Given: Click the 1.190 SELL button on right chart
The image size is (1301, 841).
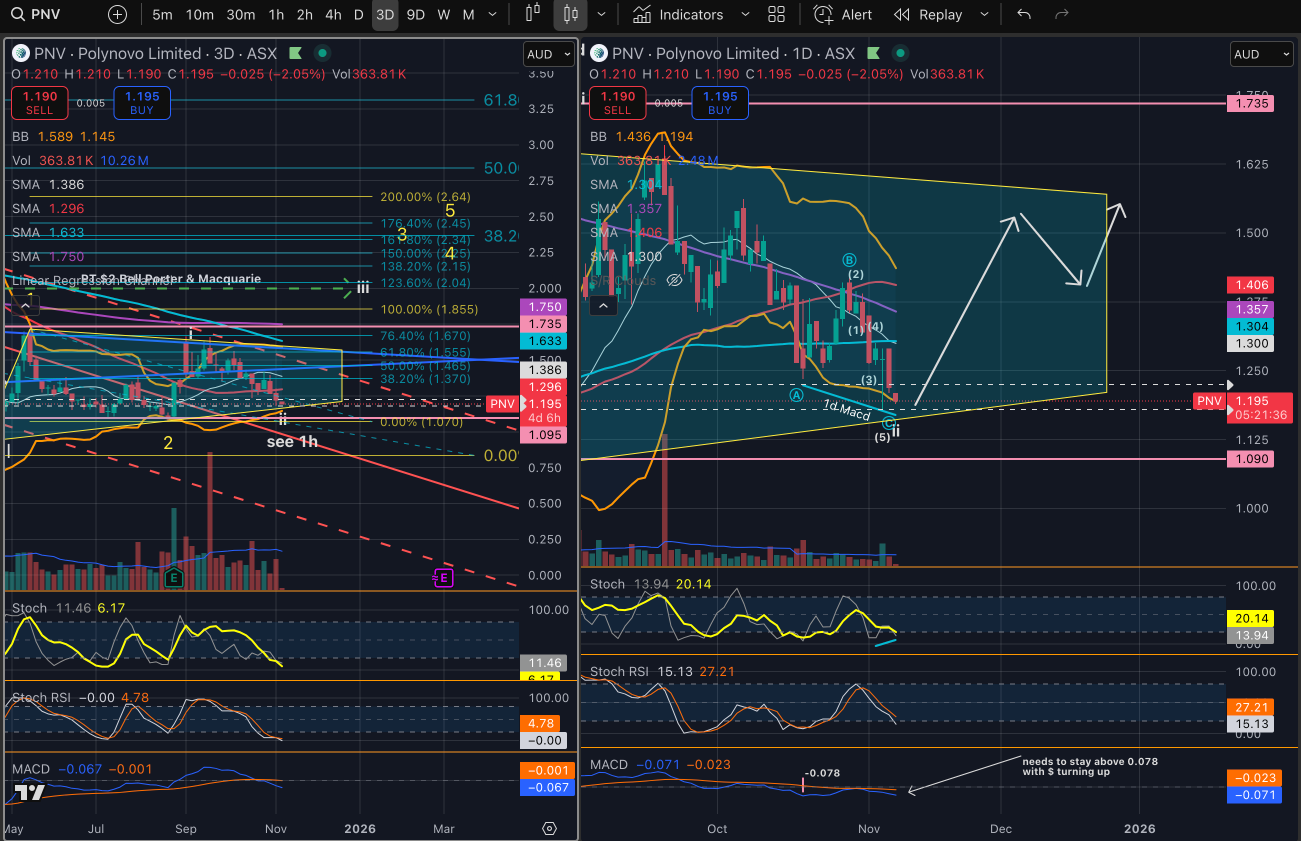Looking at the screenshot, I should point(617,102).
